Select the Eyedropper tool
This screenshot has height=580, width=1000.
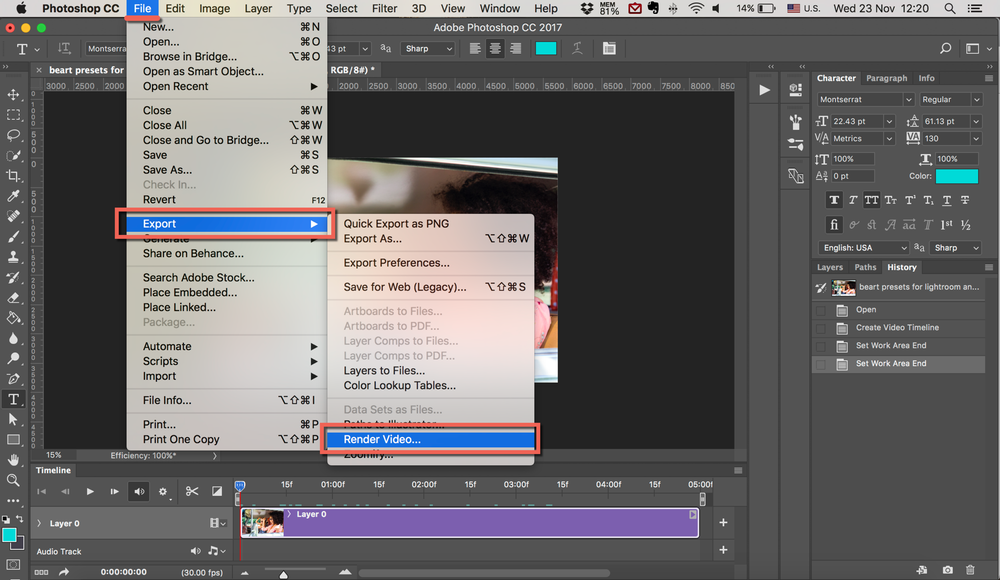tap(13, 196)
